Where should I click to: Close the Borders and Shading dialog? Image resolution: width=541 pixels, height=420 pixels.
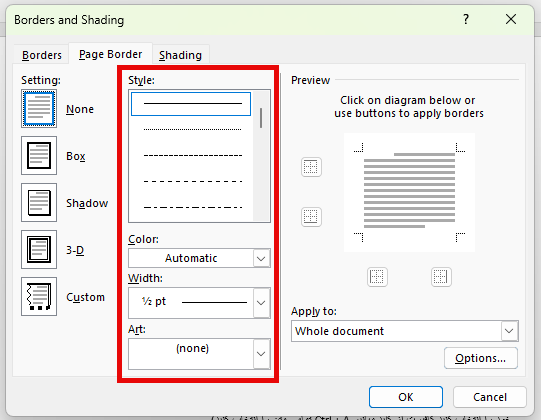(511, 19)
